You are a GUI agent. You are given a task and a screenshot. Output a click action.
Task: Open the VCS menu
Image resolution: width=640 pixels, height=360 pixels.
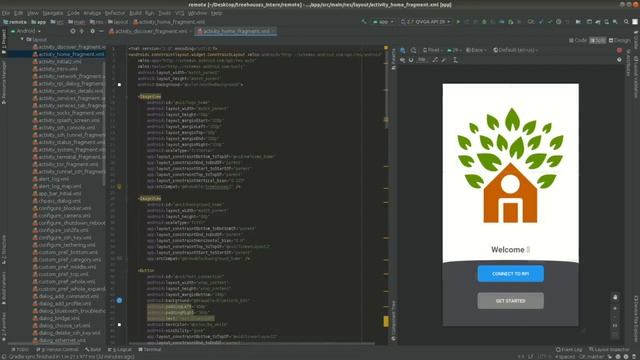[180, 13]
